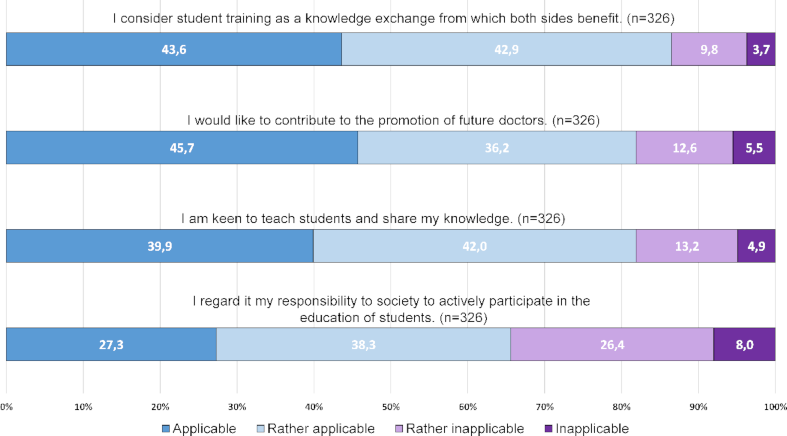Click the 'promotion of future doctors' title

point(392,120)
